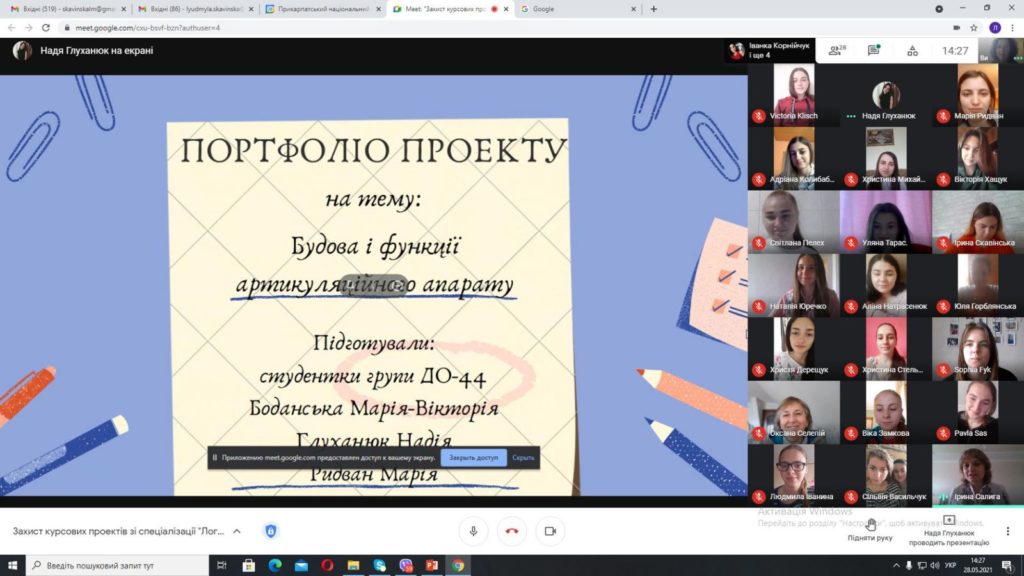
Task: Expand meeting details next to the meeting title
Action: coord(237,531)
